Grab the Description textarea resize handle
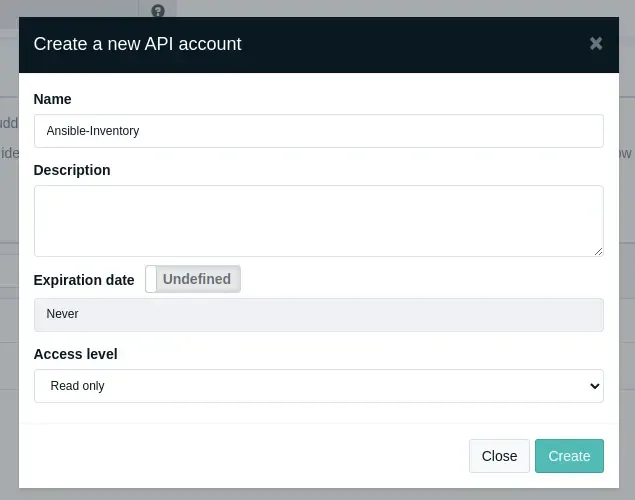This screenshot has height=500, width=635. coord(598,251)
